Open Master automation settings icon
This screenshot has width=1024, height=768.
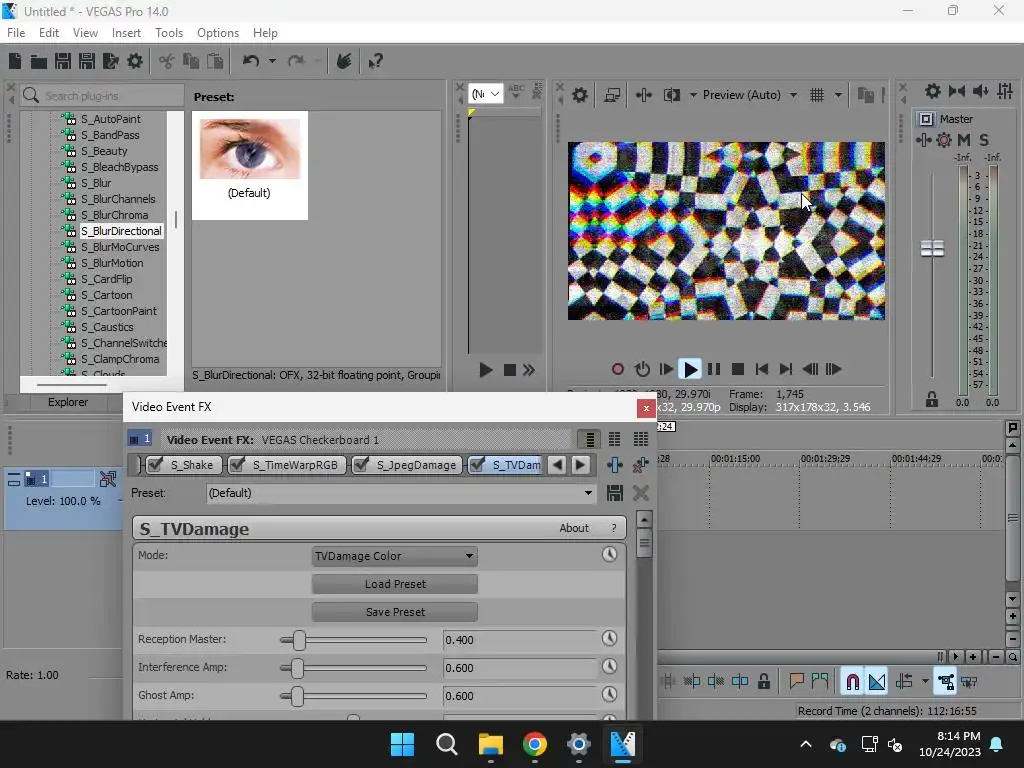click(x=944, y=140)
